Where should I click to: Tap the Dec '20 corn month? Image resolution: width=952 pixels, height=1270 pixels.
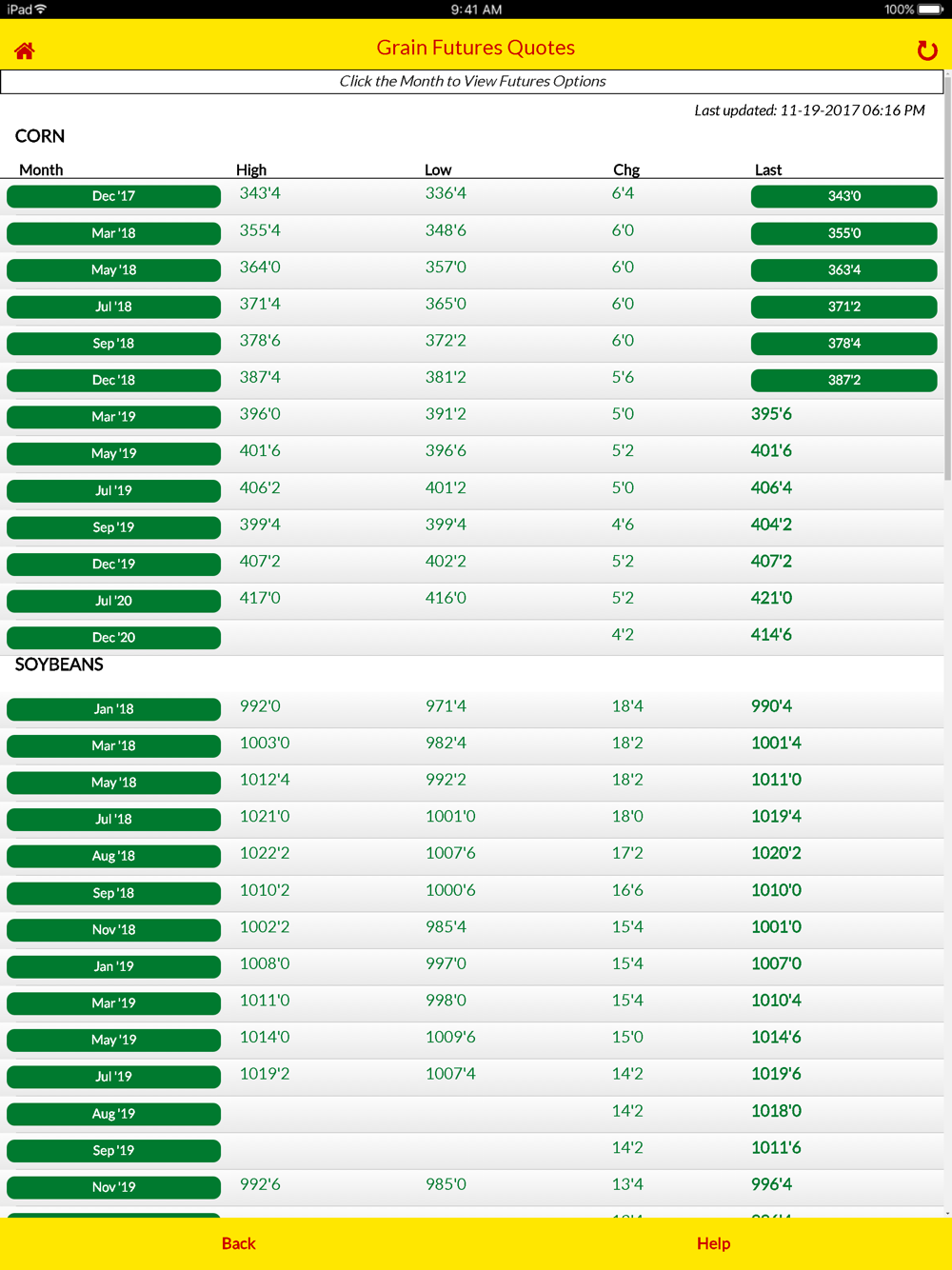tap(113, 638)
